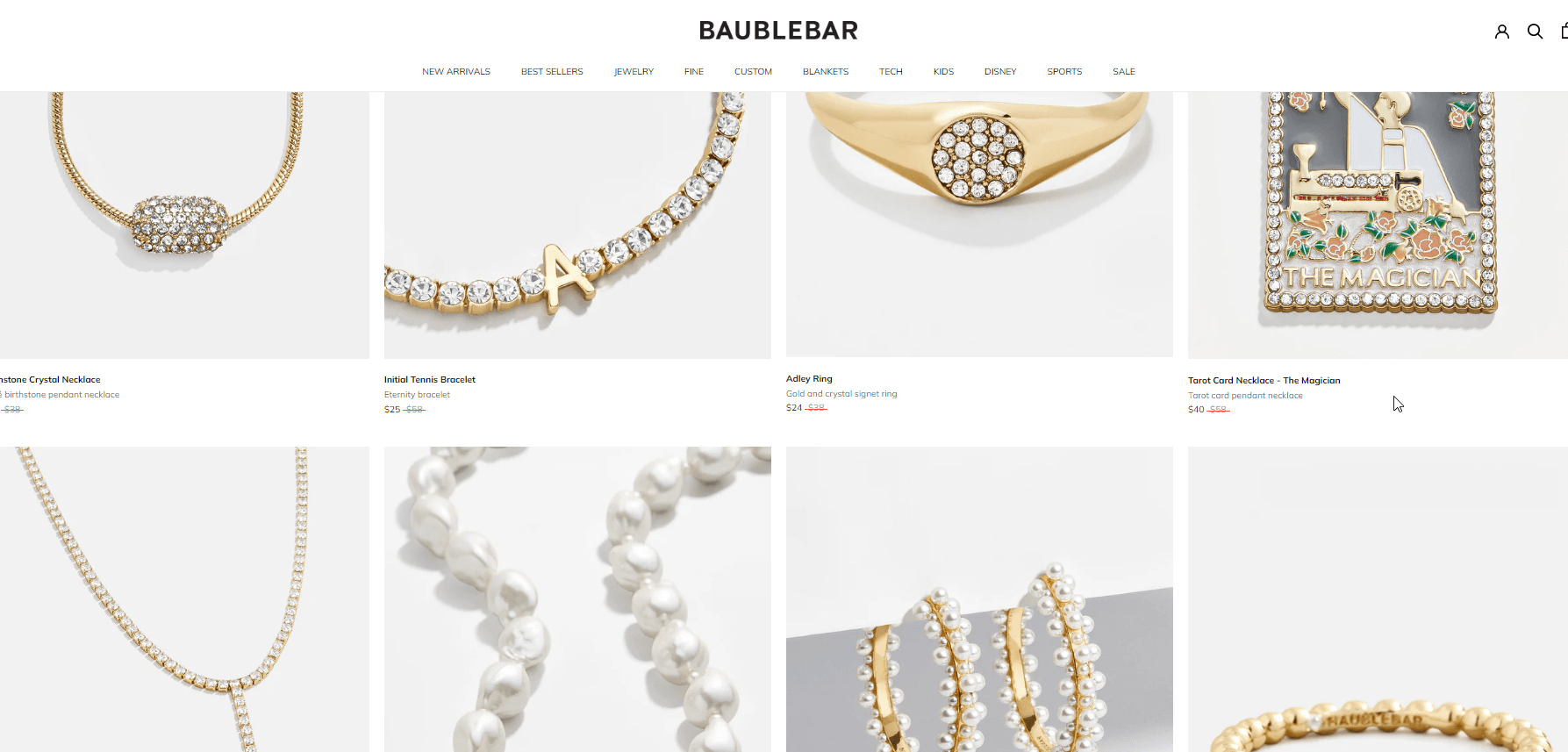This screenshot has height=752, width=1568.
Task: Open the KIDS section
Action: point(943,72)
